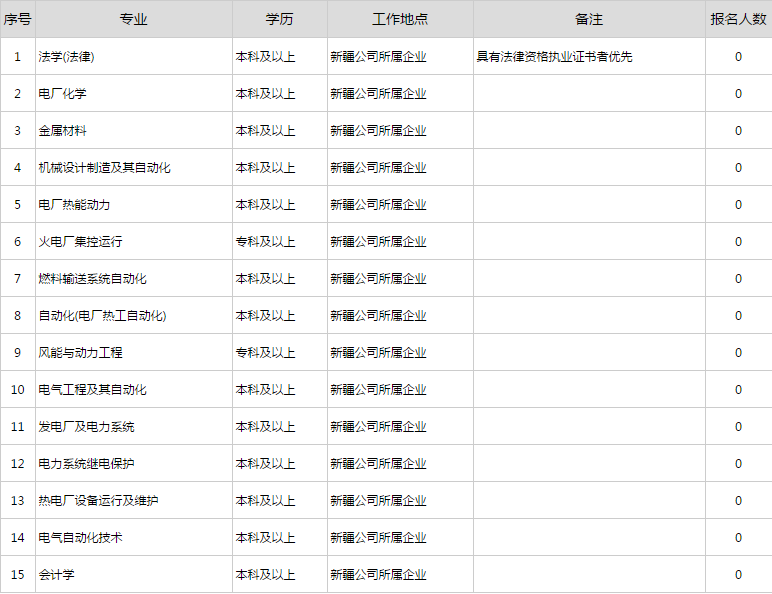Click the 备注 column header
The width and height of the screenshot is (772, 594).
coord(589,19)
